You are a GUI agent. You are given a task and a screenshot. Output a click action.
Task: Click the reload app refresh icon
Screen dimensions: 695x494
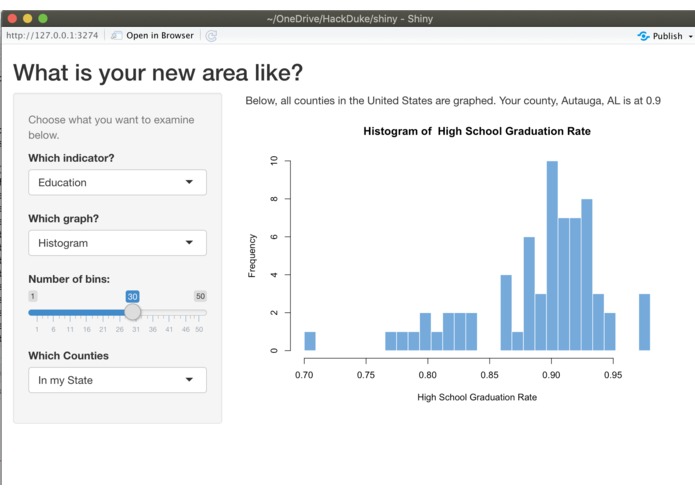tap(211, 36)
